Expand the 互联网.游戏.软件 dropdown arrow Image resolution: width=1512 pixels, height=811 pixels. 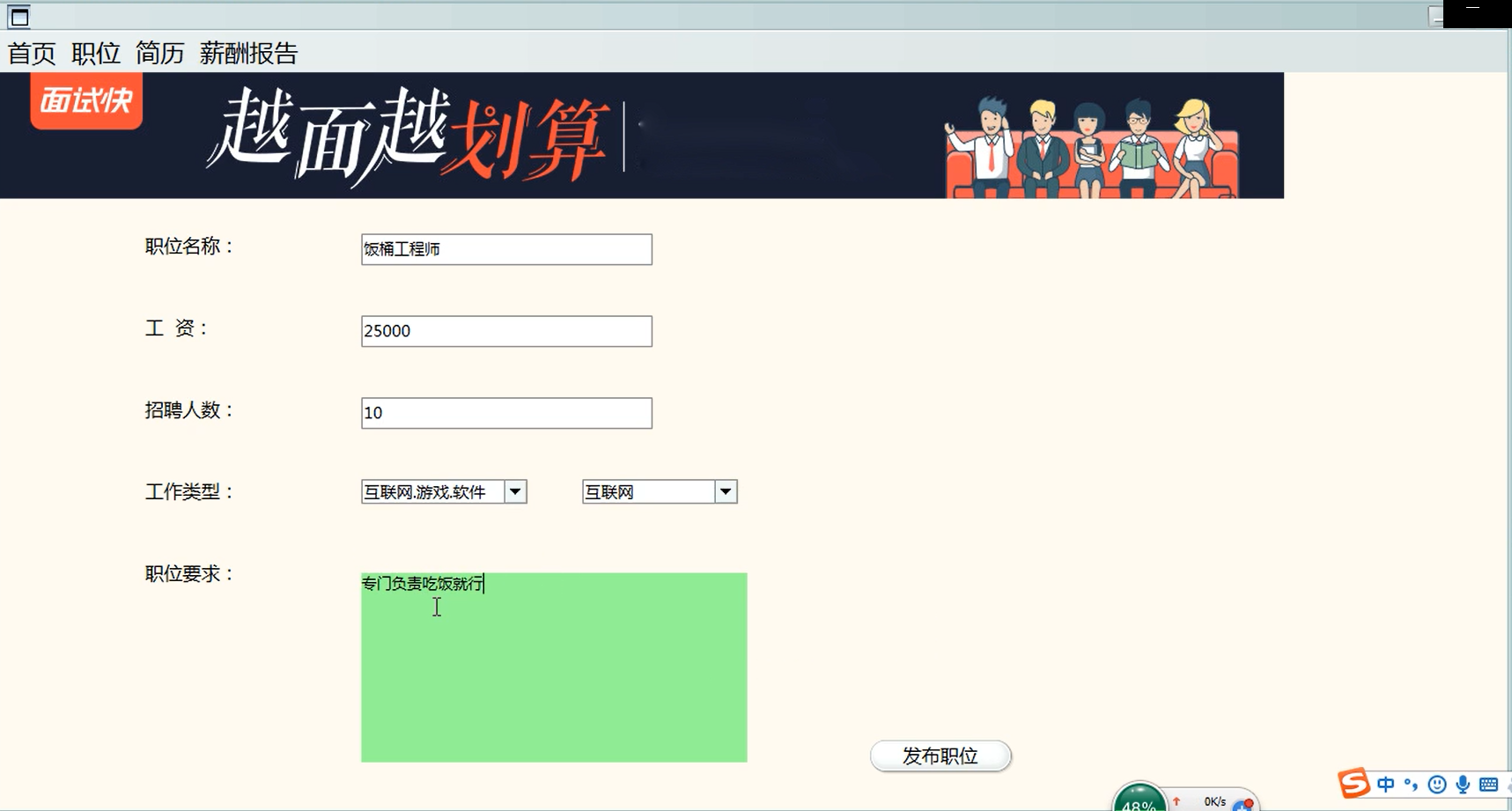tap(515, 491)
